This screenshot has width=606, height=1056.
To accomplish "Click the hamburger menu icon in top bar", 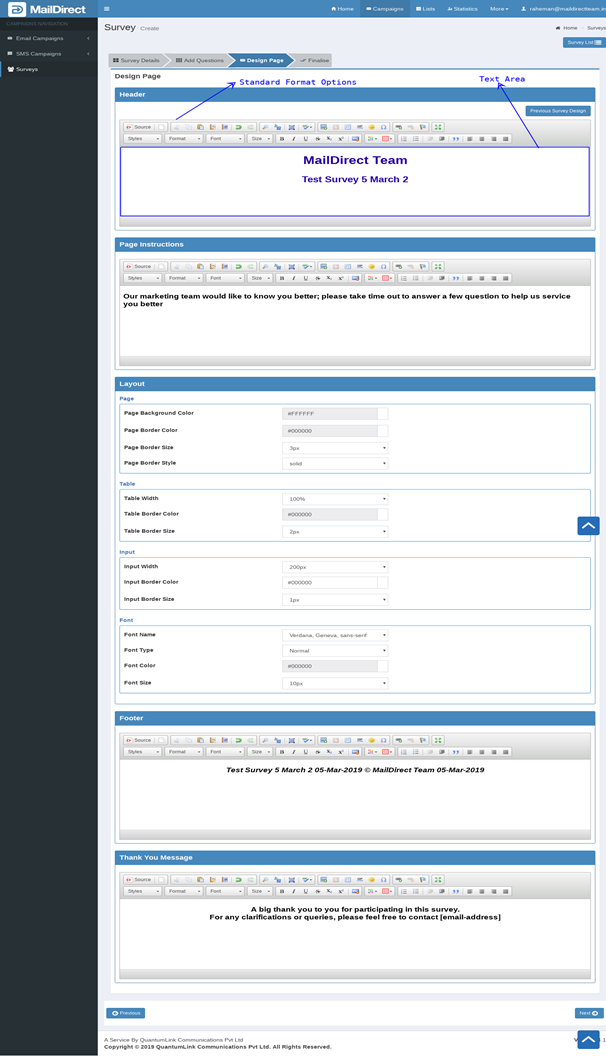I will 107,8.
